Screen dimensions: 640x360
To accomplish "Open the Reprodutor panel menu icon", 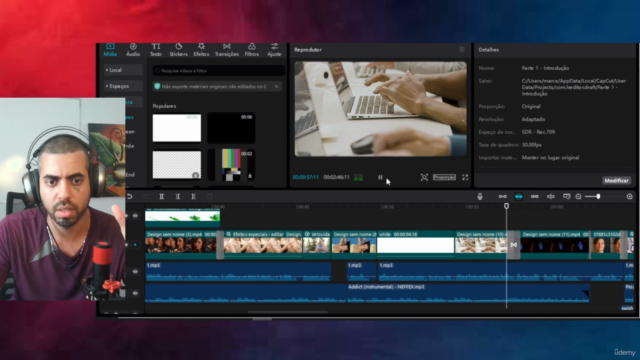I will [x=462, y=49].
